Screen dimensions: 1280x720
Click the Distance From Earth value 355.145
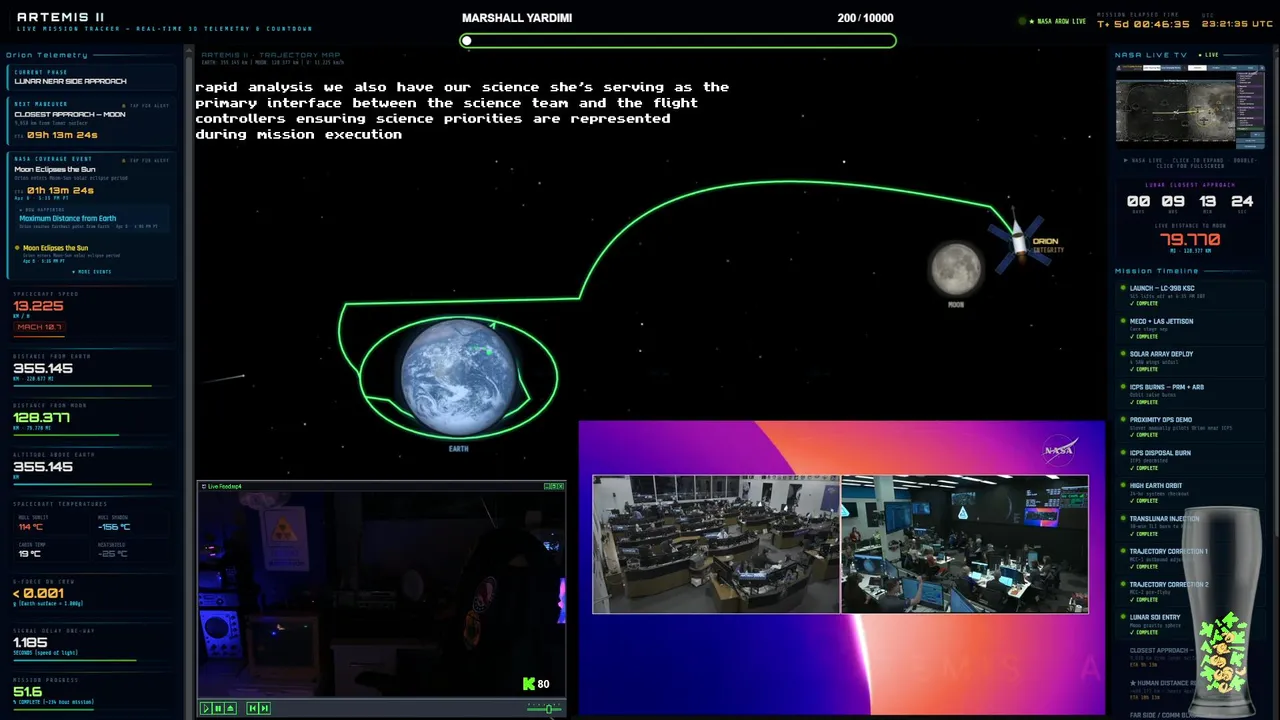coord(43,368)
